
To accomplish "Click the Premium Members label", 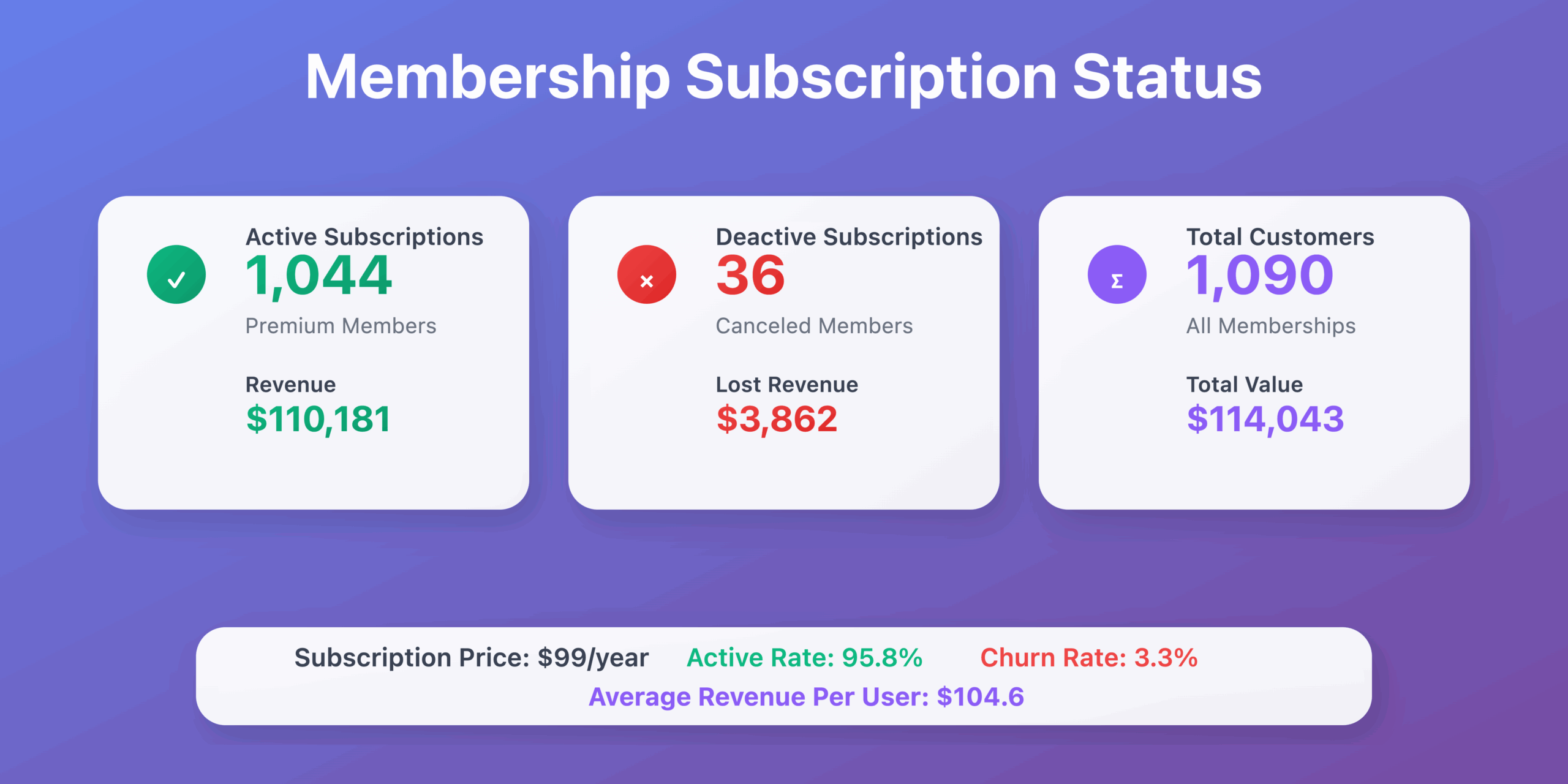I will pyautogui.click(x=341, y=326).
